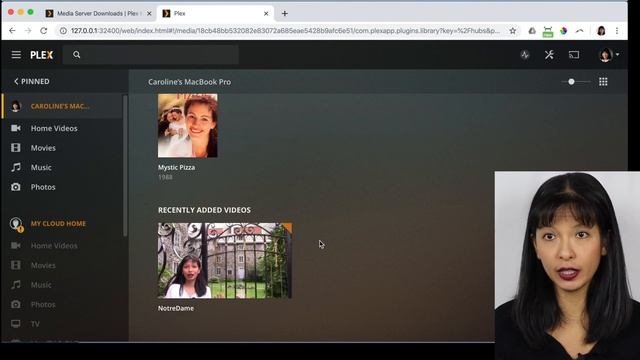
Task: Click the site info icon in the address bar
Action: pyautogui.click(x=63, y=31)
